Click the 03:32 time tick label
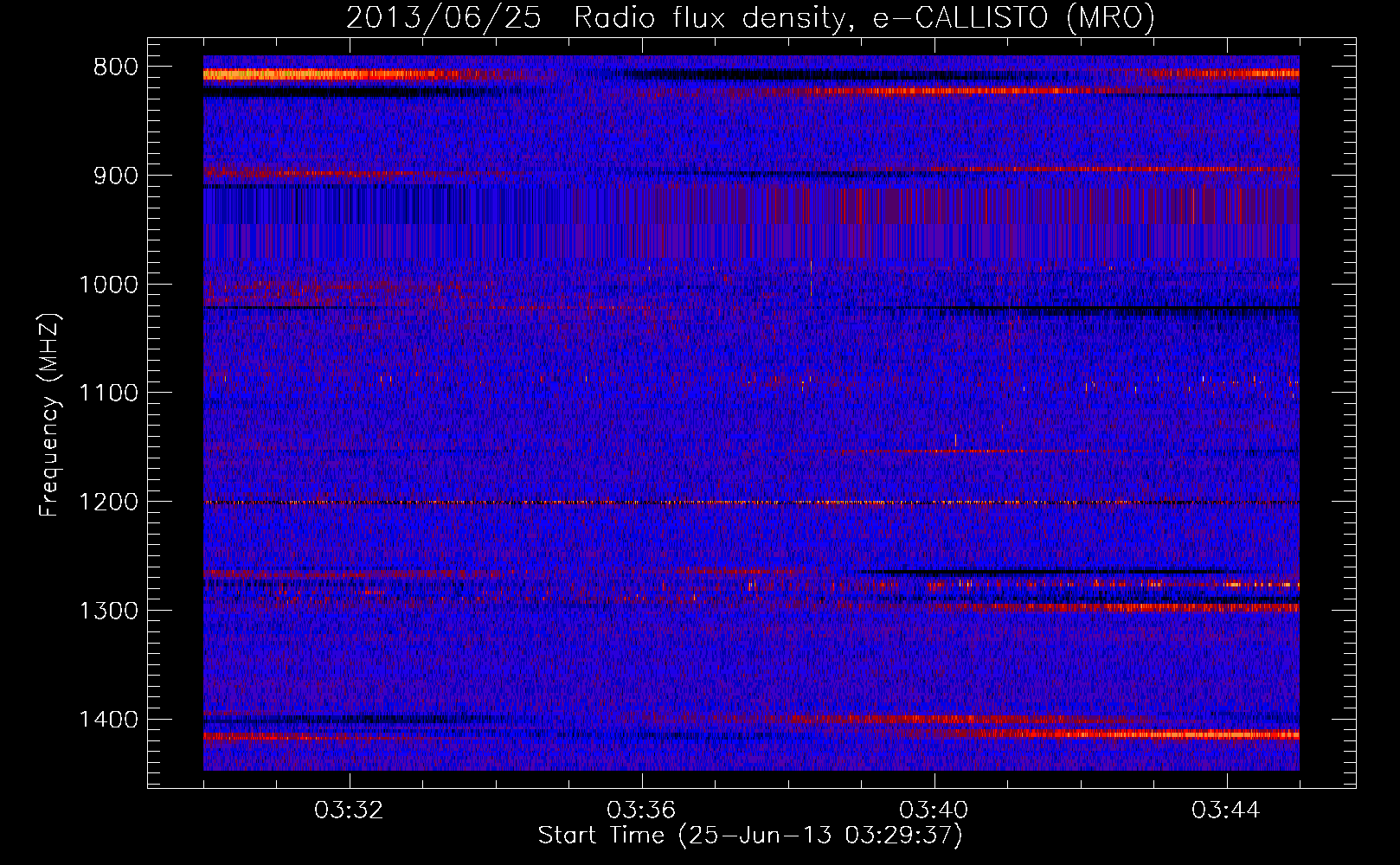Screen dimensions: 1400x865 [x=350, y=811]
